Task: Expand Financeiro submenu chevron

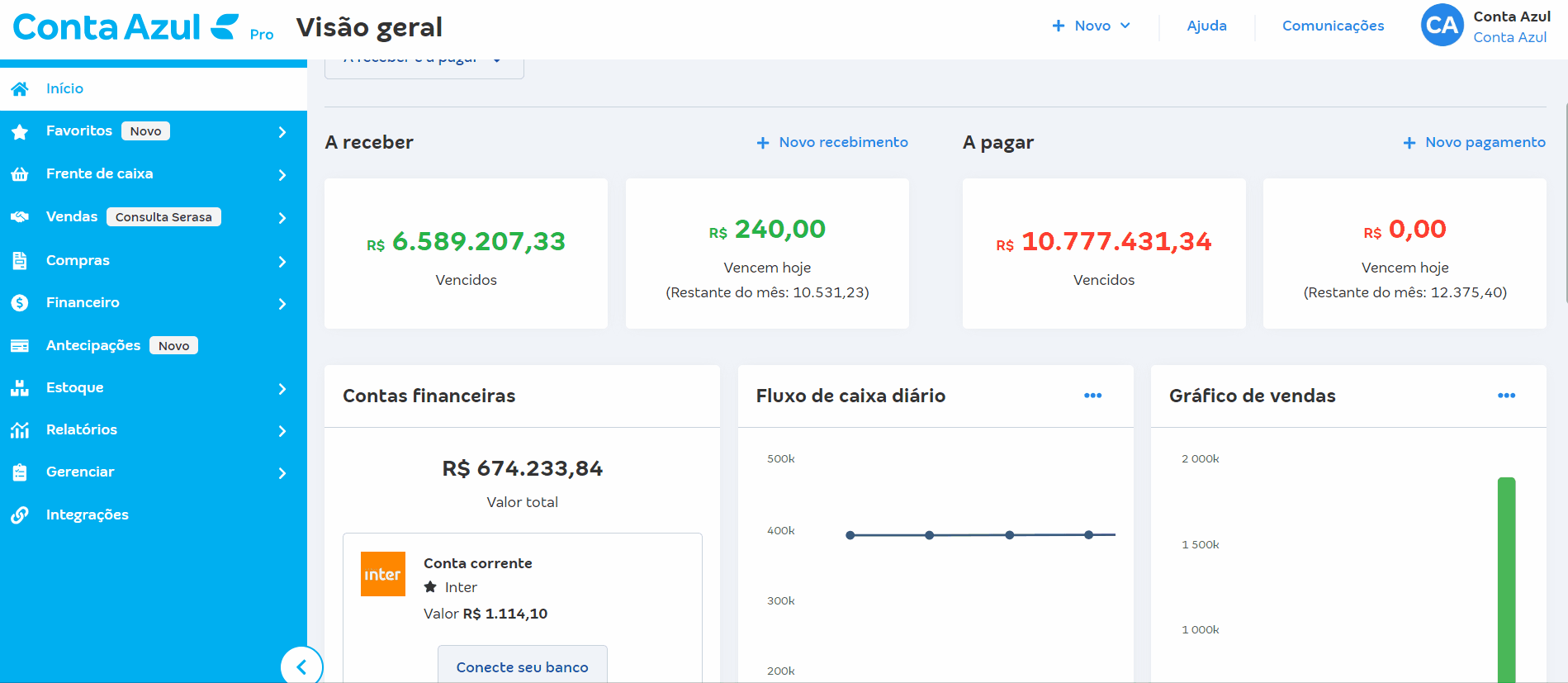Action: tap(282, 304)
